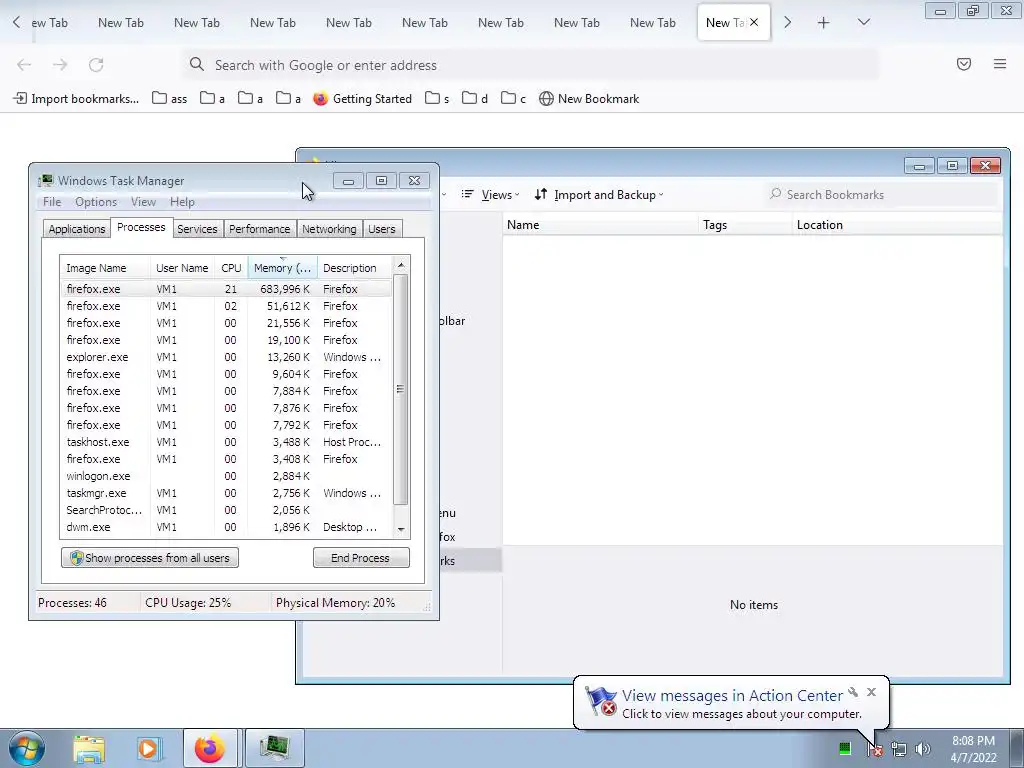Sort processes by User Name column
1024x768 pixels.
182,268
